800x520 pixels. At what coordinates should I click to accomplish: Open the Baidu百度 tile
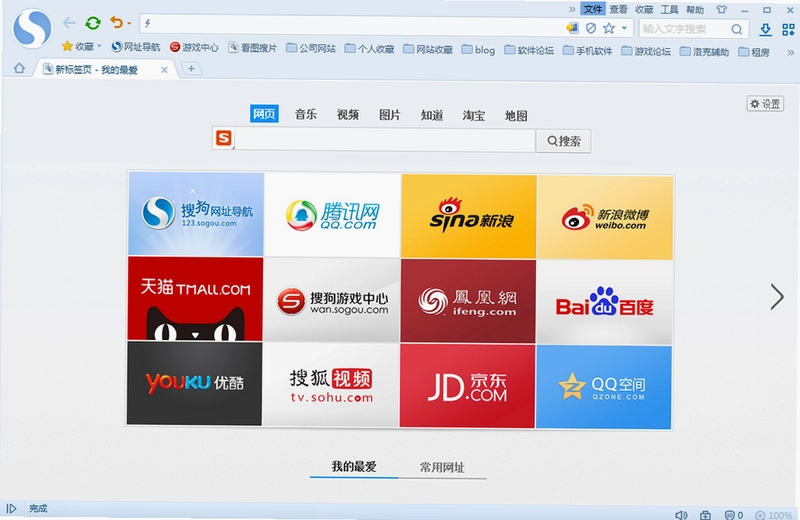click(605, 303)
